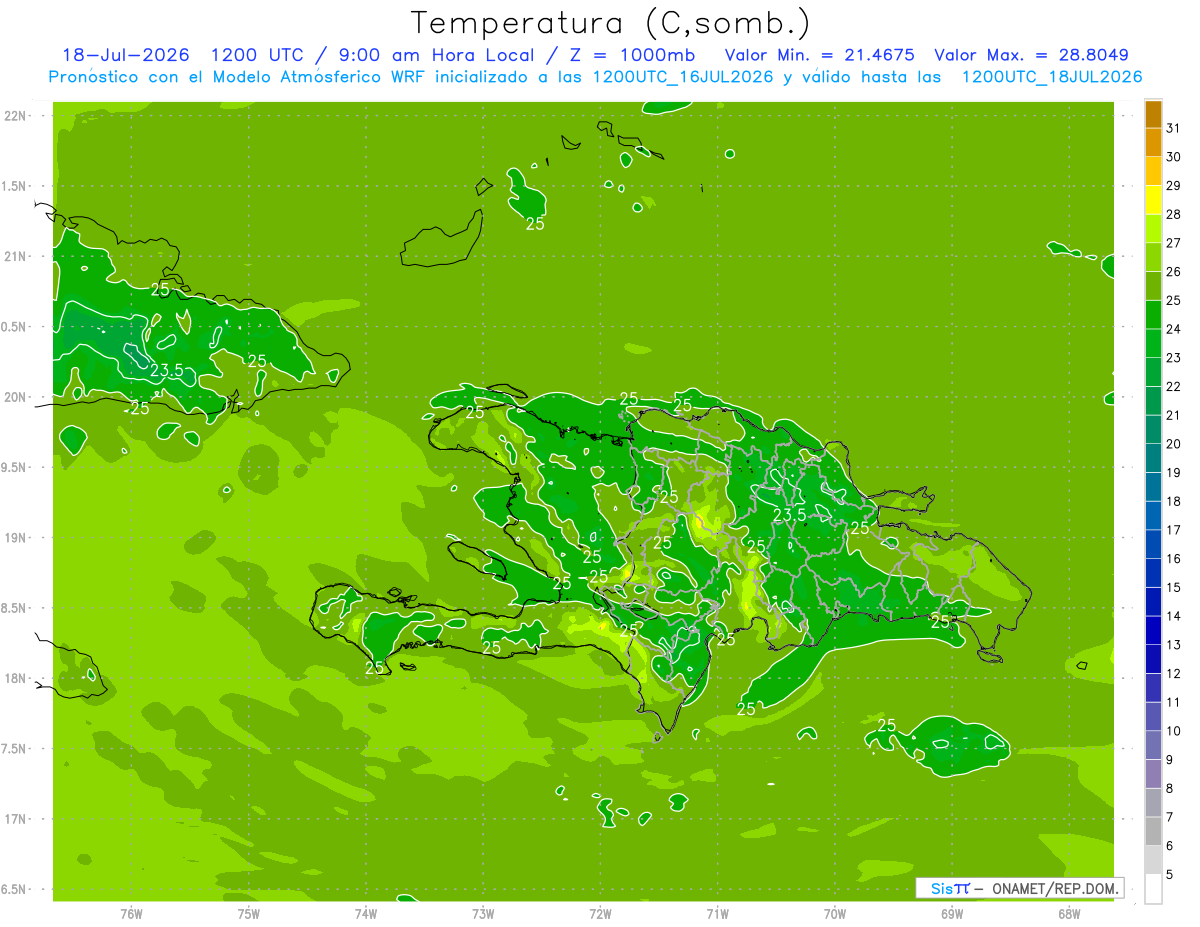Click '25' contour label near Great Inagua island
The height and width of the screenshot is (927, 1200).
pos(535,224)
